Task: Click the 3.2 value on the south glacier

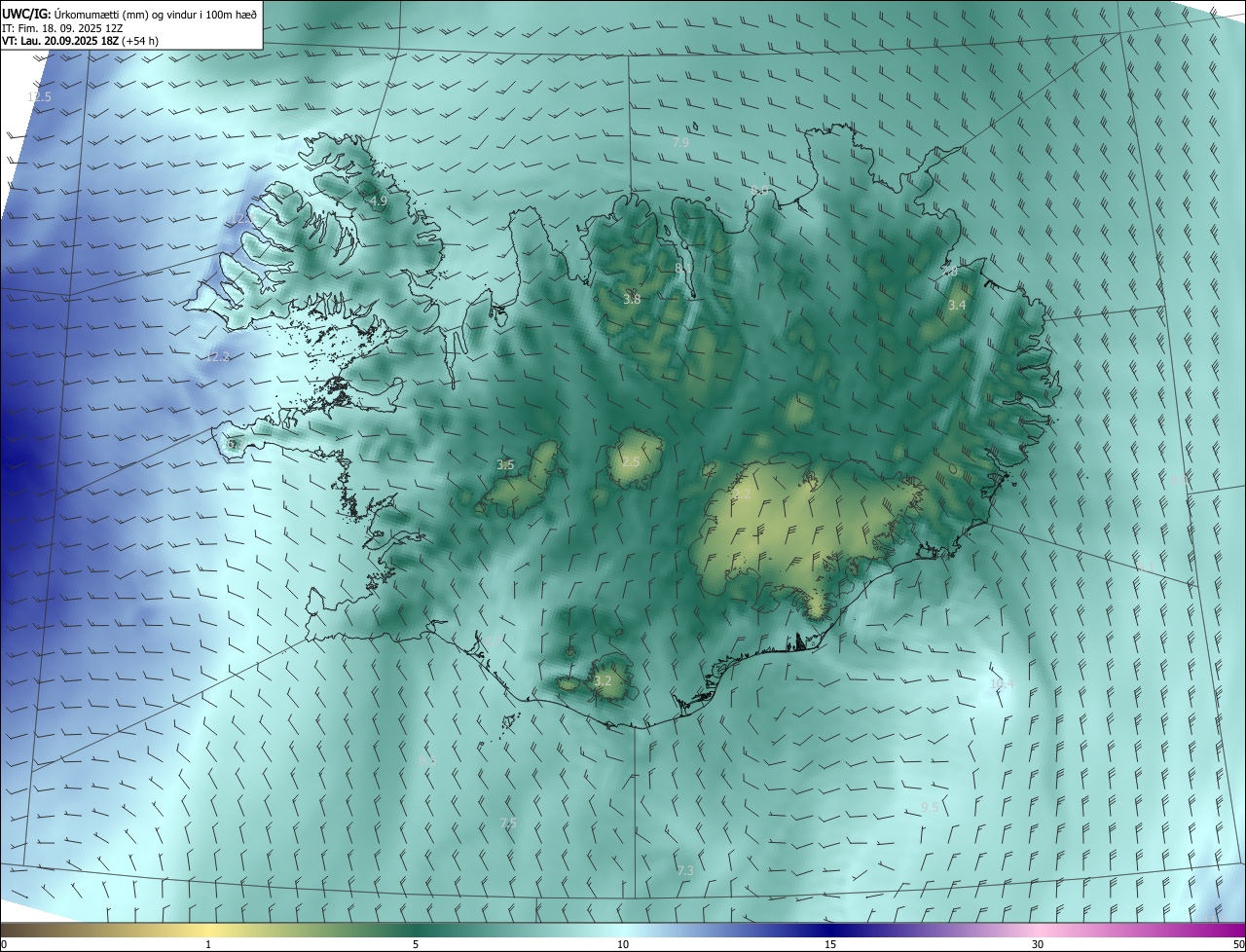Action: click(x=603, y=680)
